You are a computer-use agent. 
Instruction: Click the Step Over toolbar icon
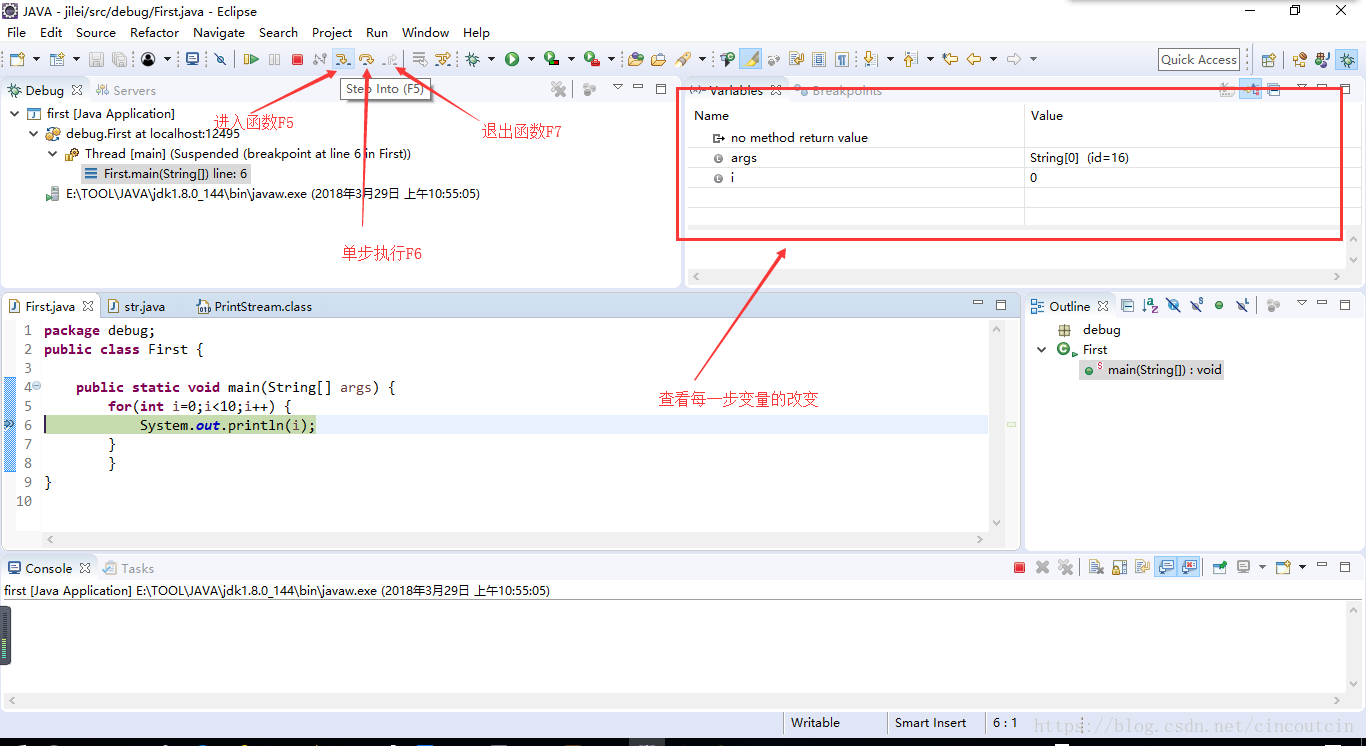367,60
